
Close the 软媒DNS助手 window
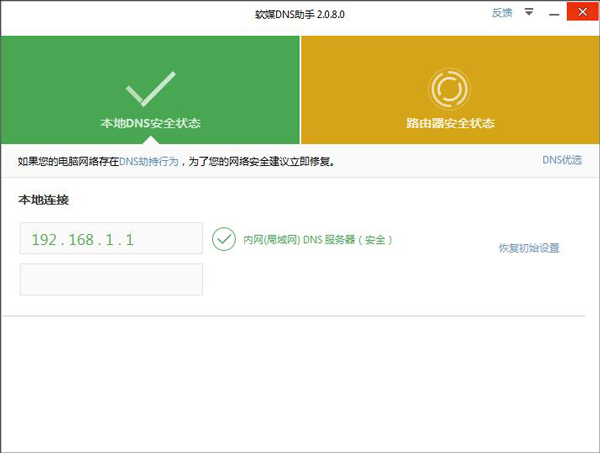(x=582, y=12)
